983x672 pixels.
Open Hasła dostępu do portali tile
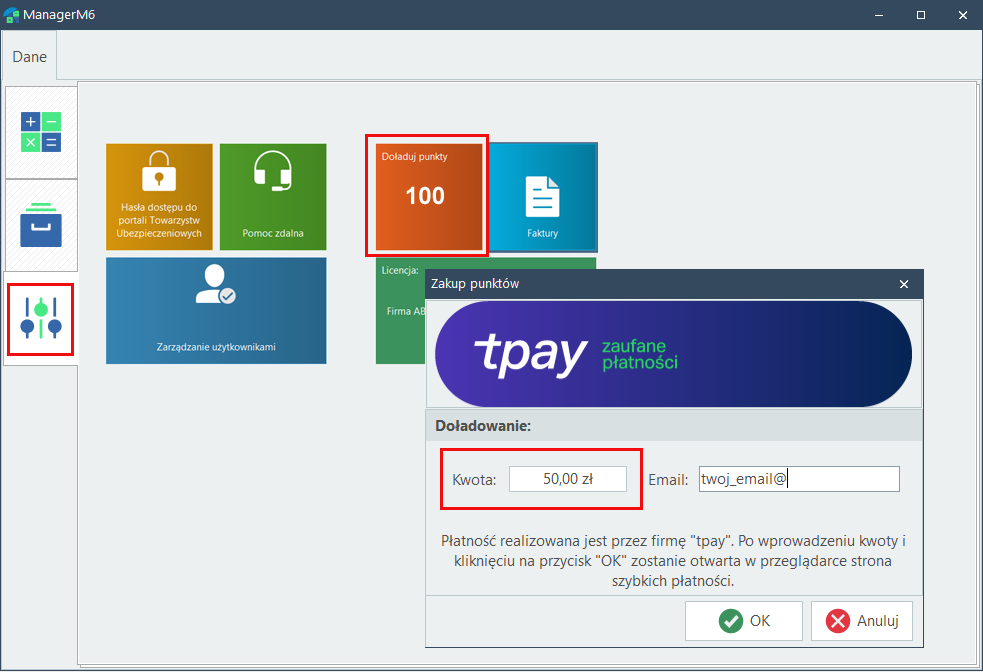(x=159, y=197)
